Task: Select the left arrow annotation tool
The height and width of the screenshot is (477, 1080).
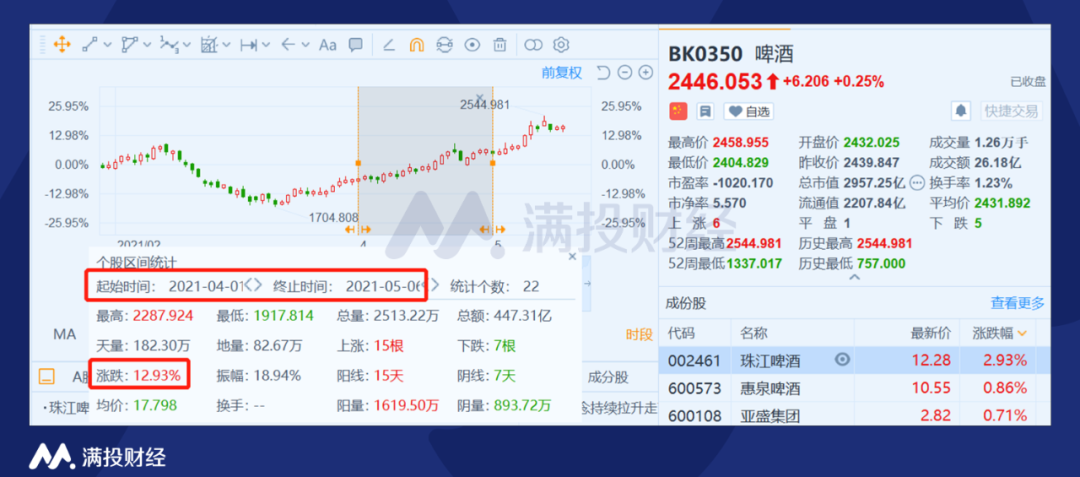Action: coord(288,45)
